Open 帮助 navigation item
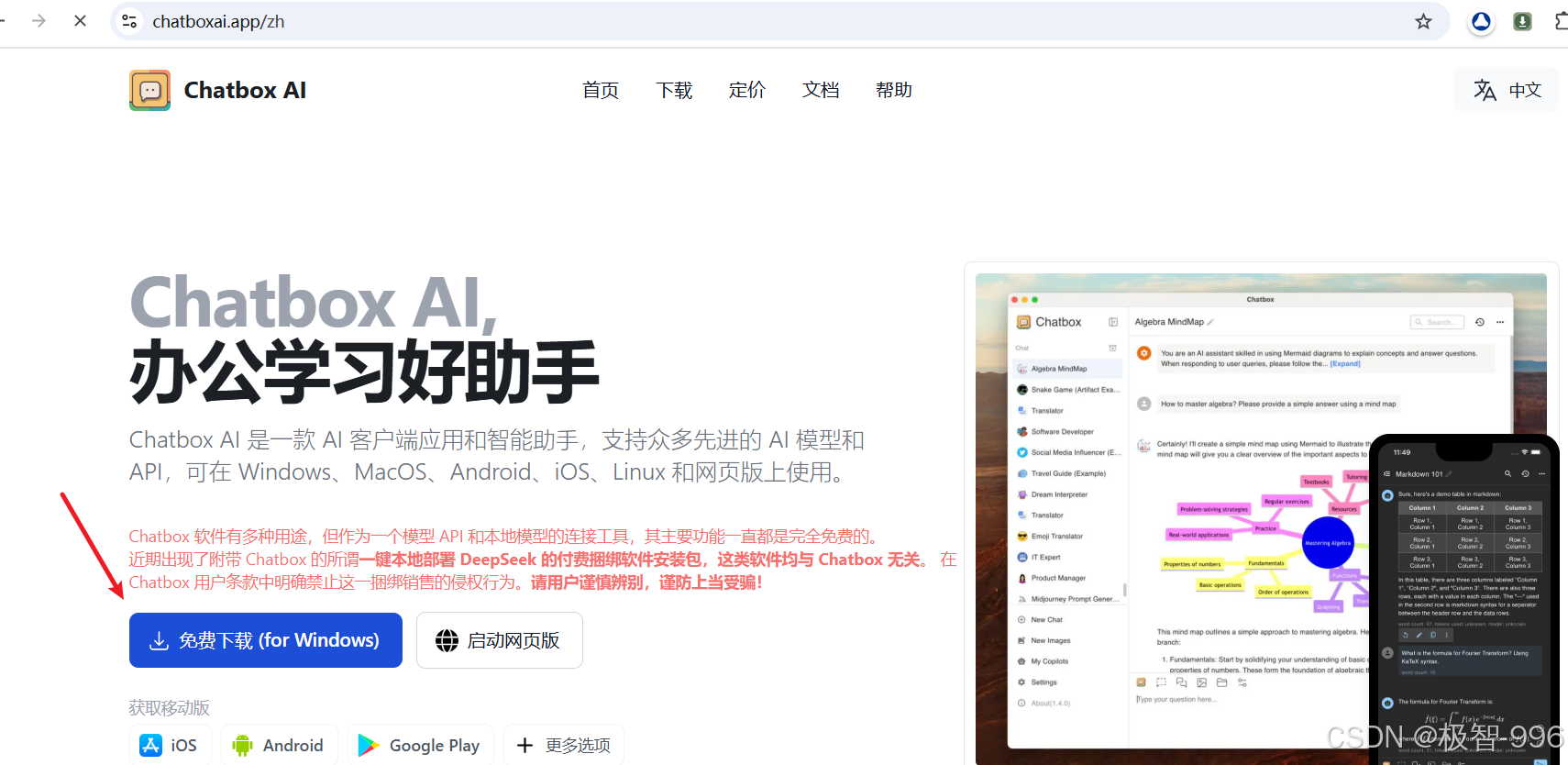1568x765 pixels. pyautogui.click(x=894, y=90)
